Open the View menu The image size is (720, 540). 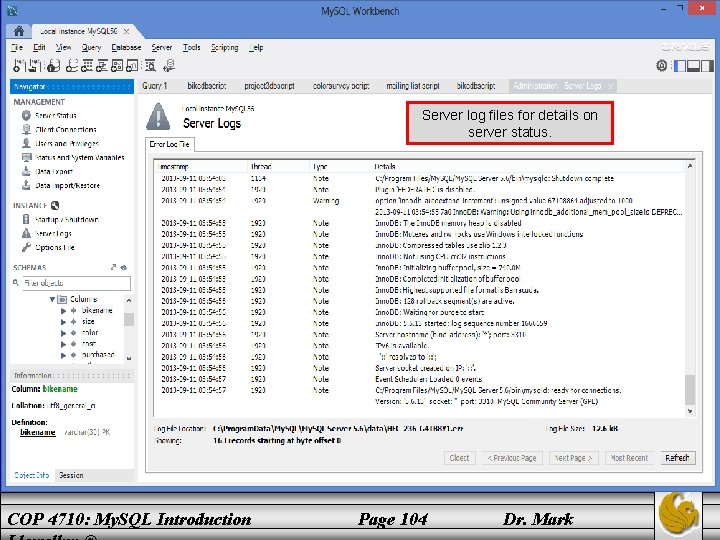tap(63, 47)
